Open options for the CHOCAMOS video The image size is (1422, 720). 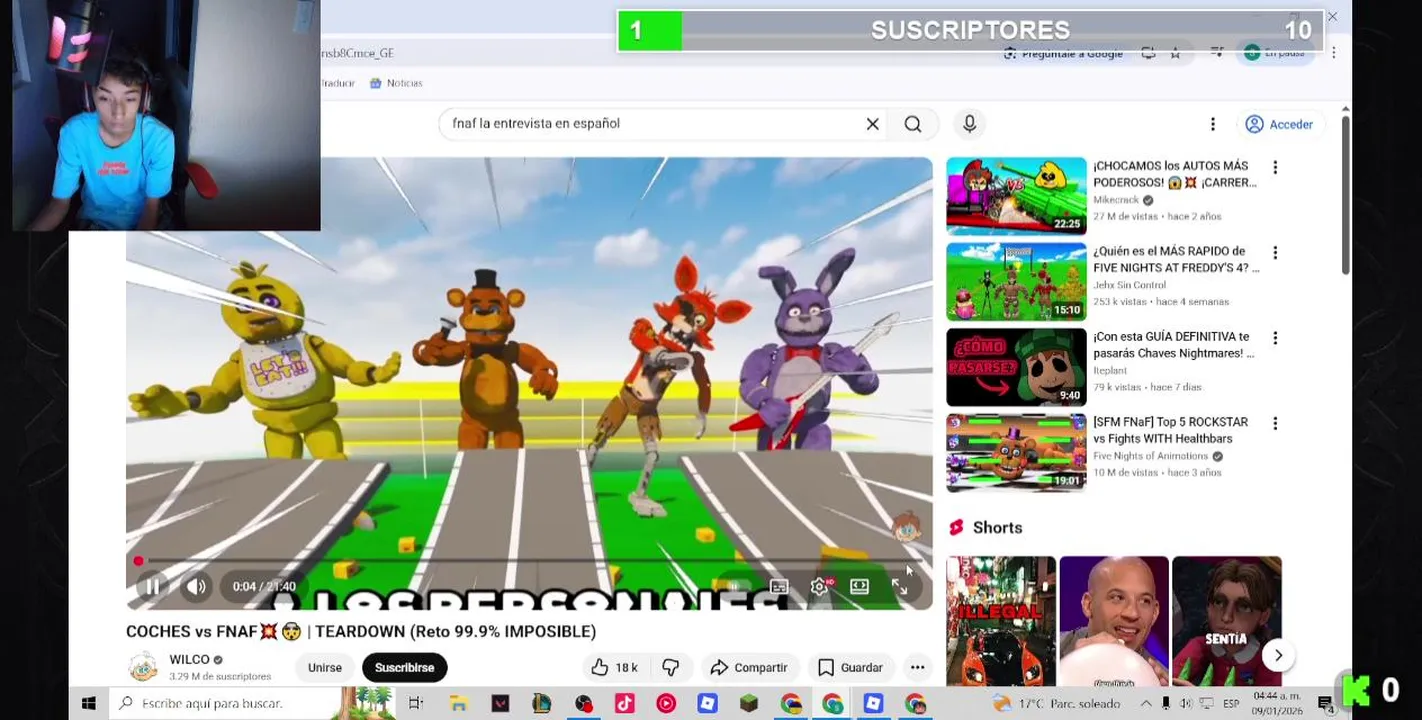[1275, 168]
